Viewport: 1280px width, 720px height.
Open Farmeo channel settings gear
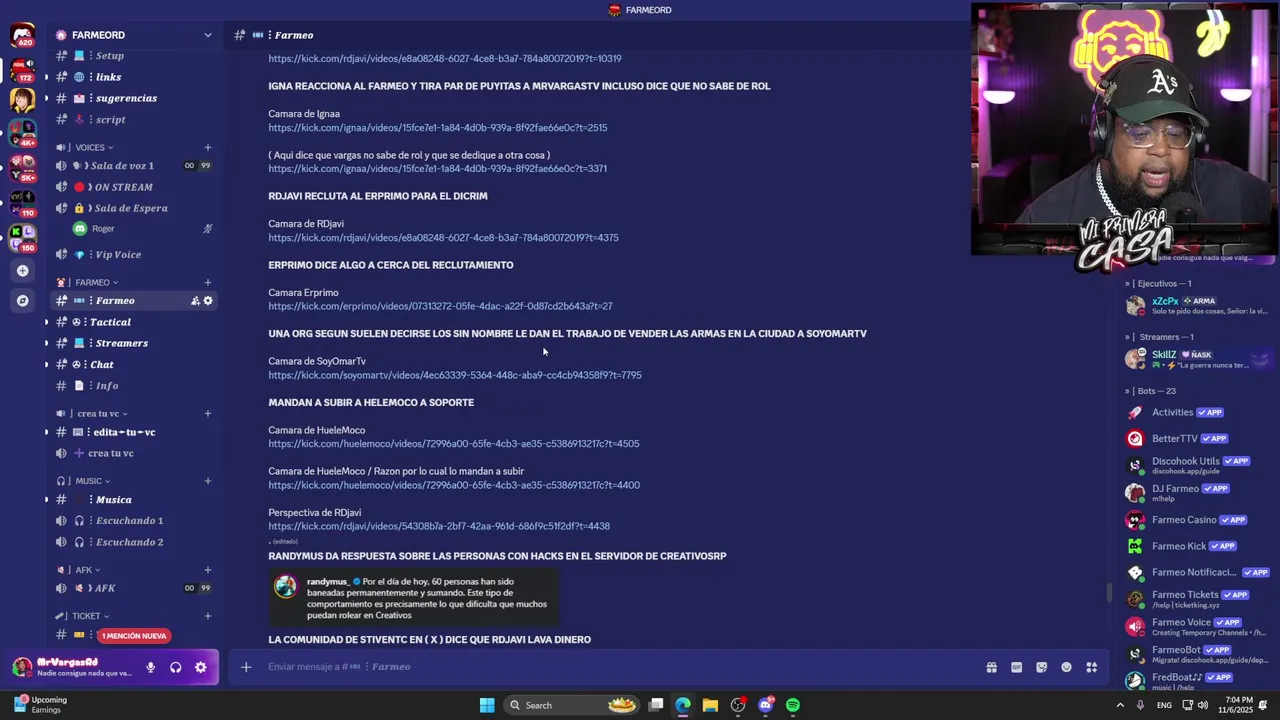pyautogui.click(x=208, y=300)
